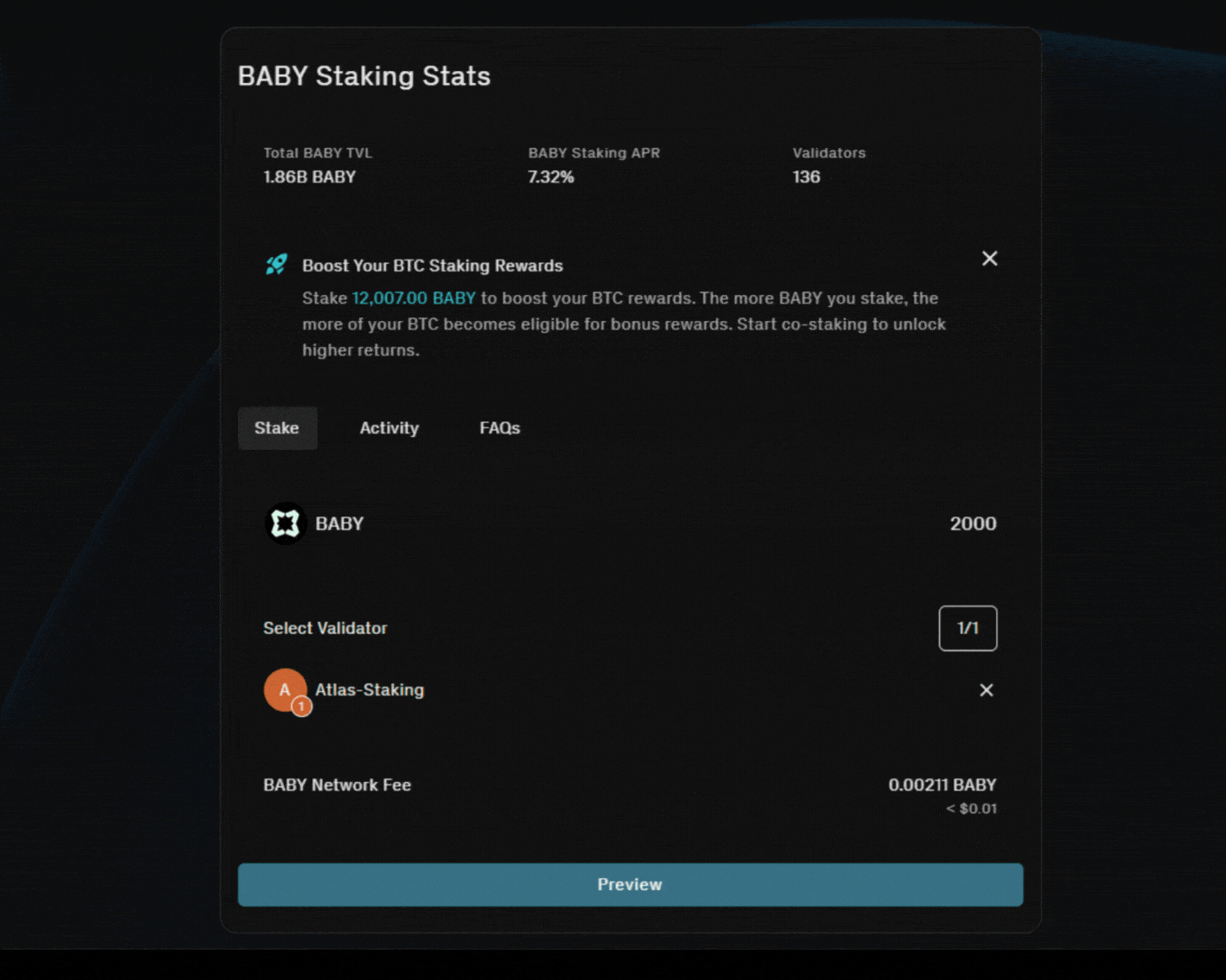Click the rocket icon in boost banner

coord(276,265)
